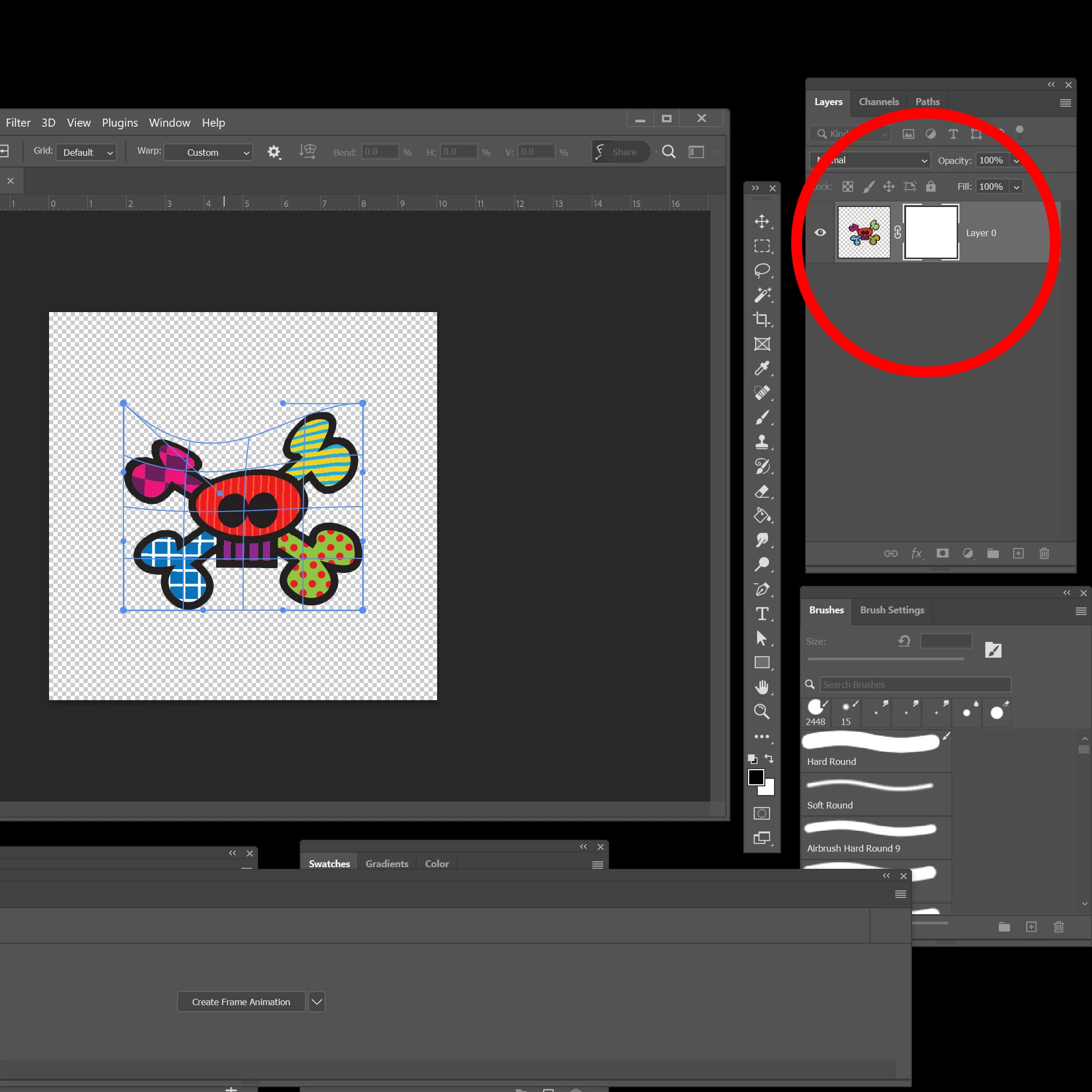Select the Crop tool
Image resolution: width=1092 pixels, height=1092 pixels.
(x=762, y=319)
